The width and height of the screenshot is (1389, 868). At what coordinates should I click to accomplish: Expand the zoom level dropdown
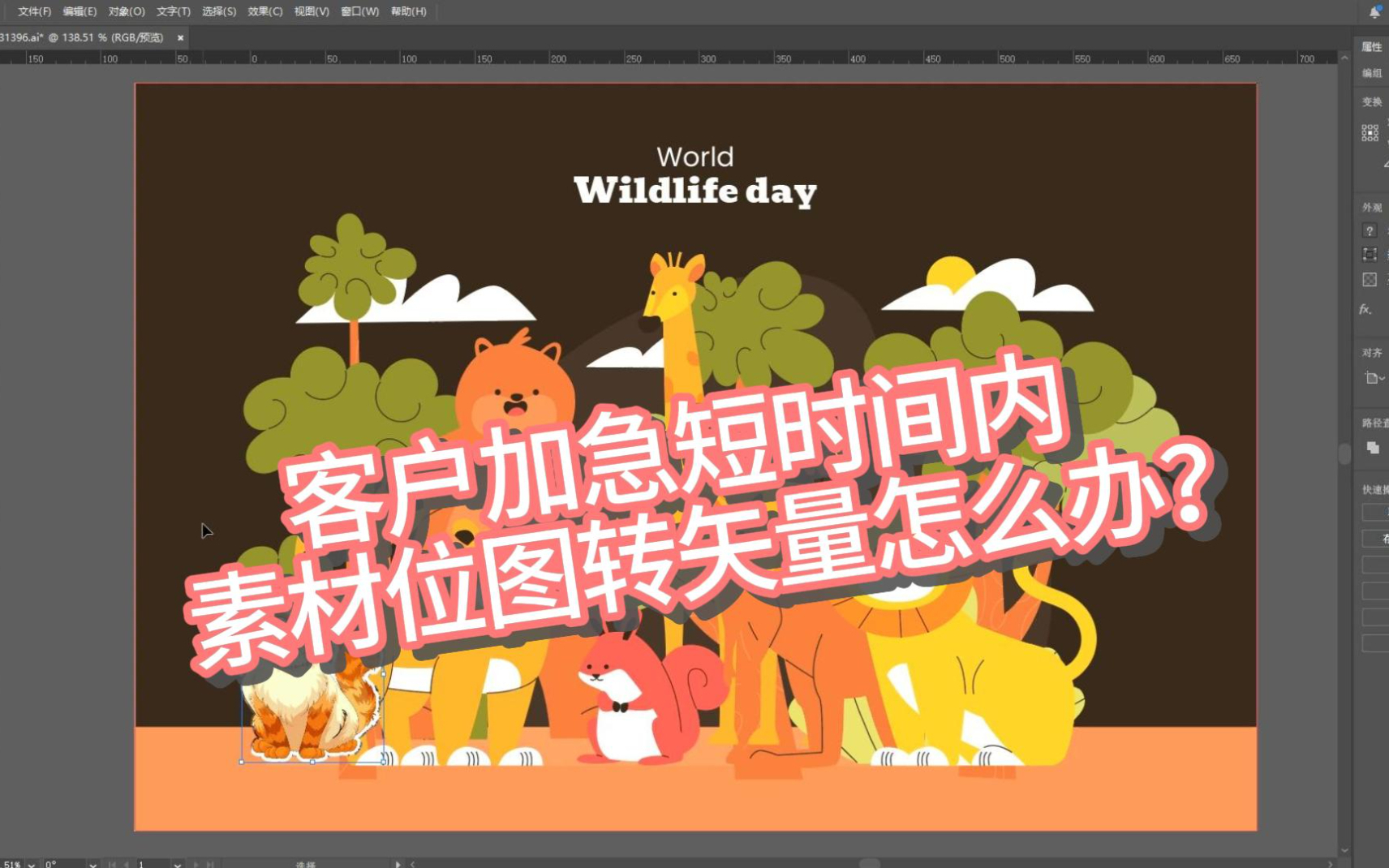(x=32, y=864)
